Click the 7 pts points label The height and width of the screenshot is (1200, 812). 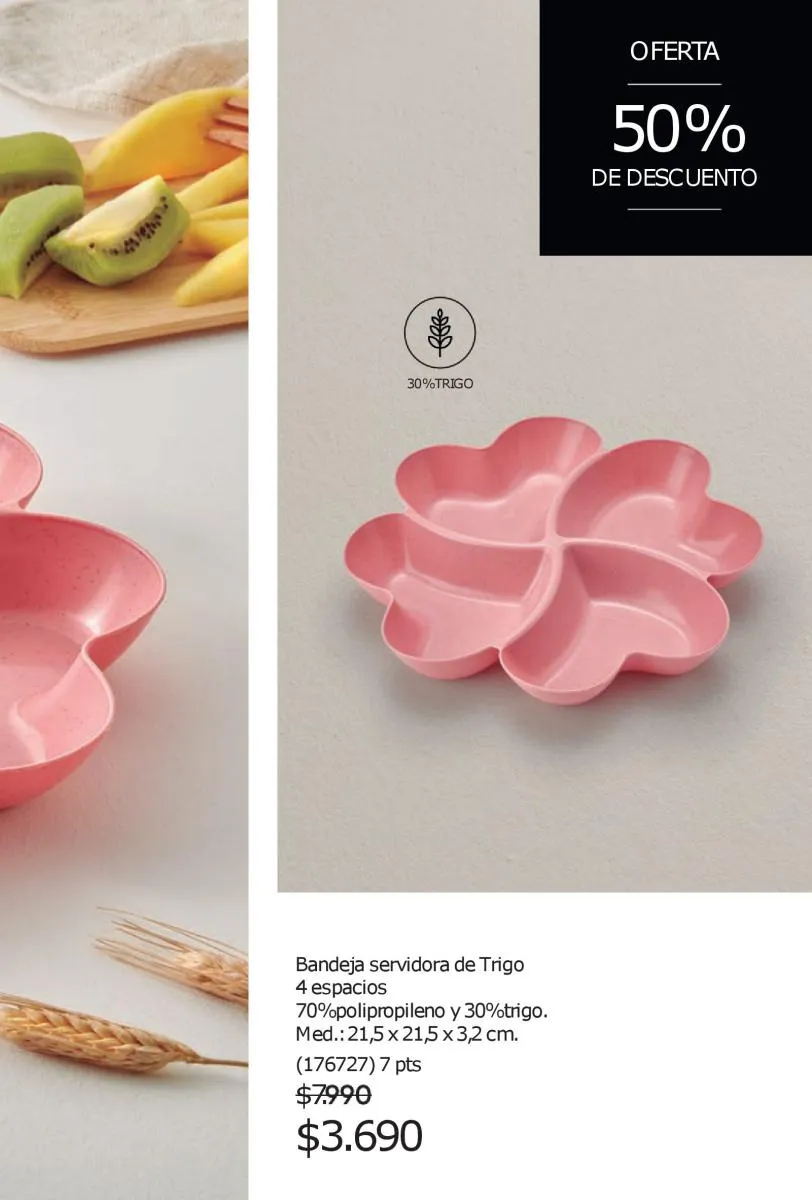[x=401, y=1064]
